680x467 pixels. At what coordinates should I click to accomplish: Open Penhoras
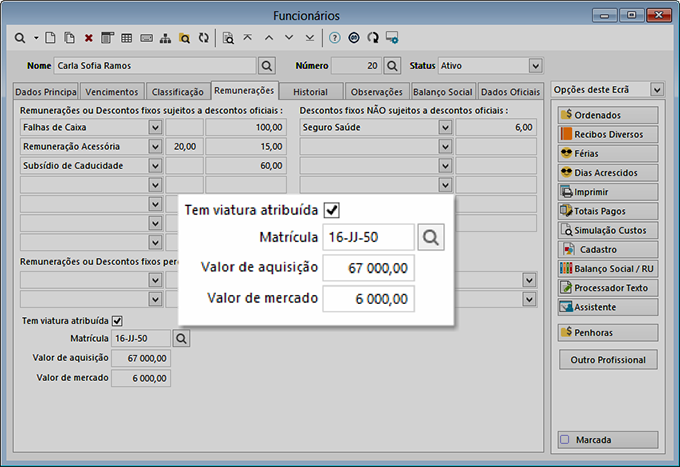click(x=608, y=333)
